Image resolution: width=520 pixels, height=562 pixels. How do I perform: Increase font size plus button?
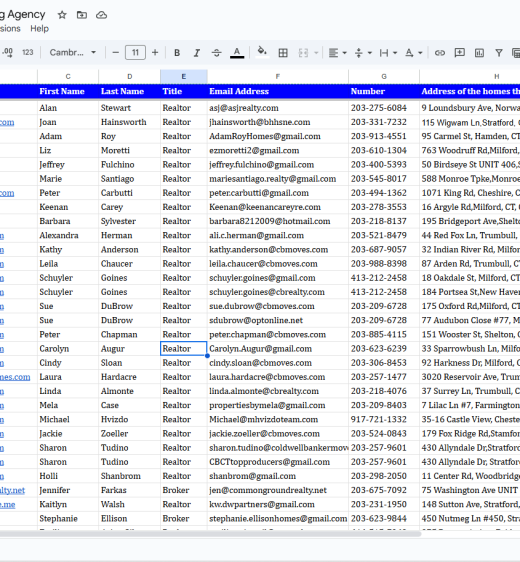155,53
